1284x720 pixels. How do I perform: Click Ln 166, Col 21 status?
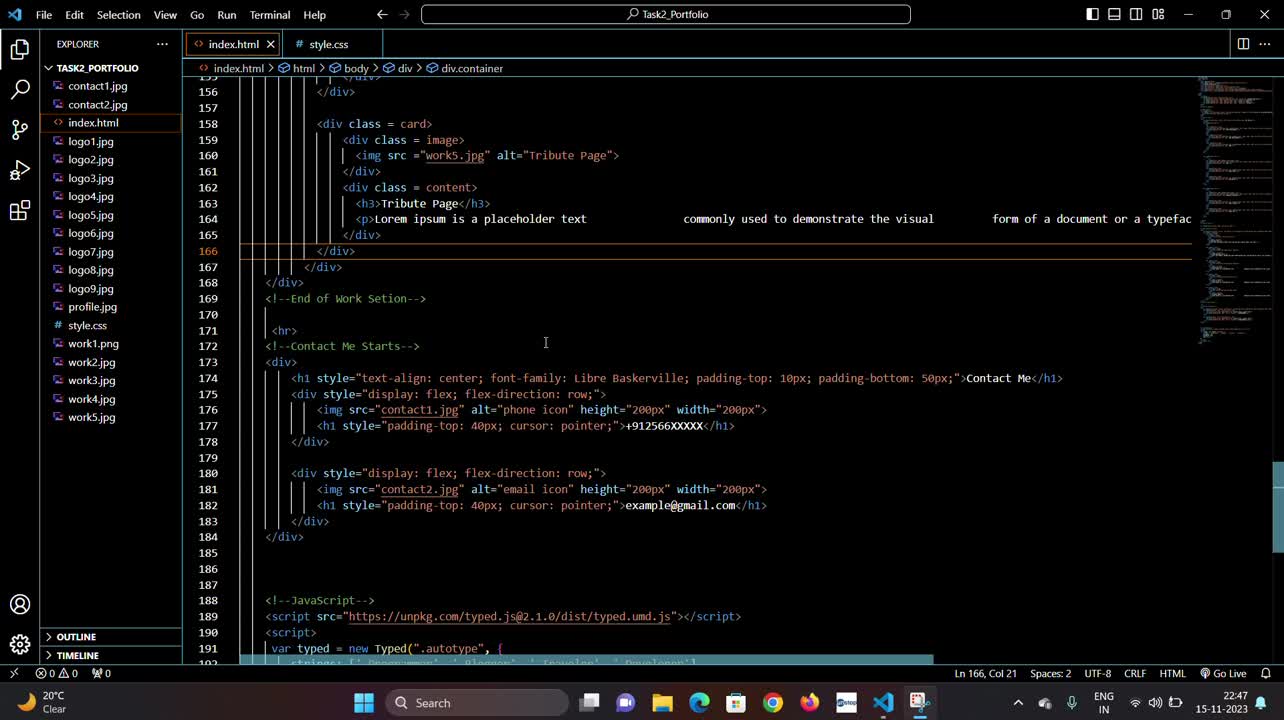(985, 673)
